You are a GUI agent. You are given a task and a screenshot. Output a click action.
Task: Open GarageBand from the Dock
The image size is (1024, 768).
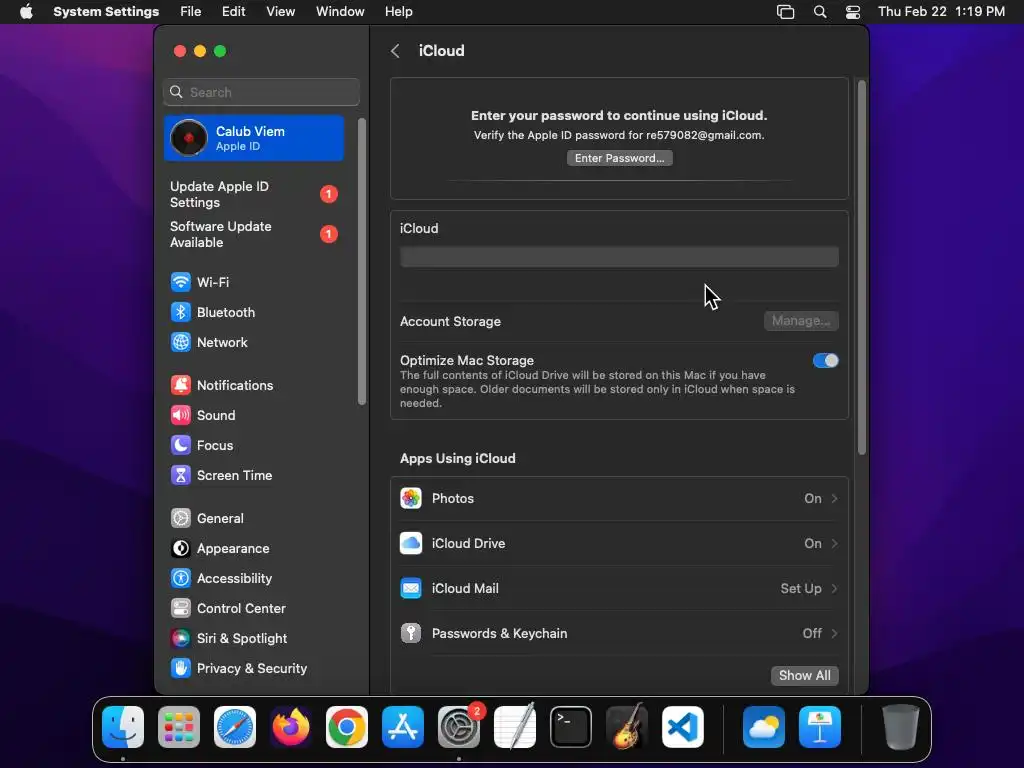tap(627, 727)
